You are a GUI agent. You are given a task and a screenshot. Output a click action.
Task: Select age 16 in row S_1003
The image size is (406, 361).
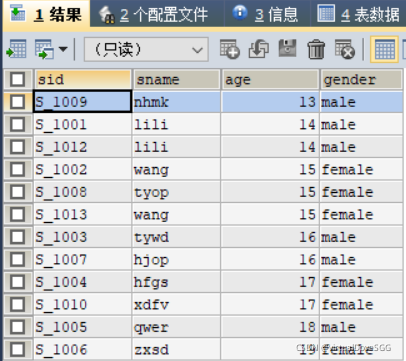(x=270, y=237)
